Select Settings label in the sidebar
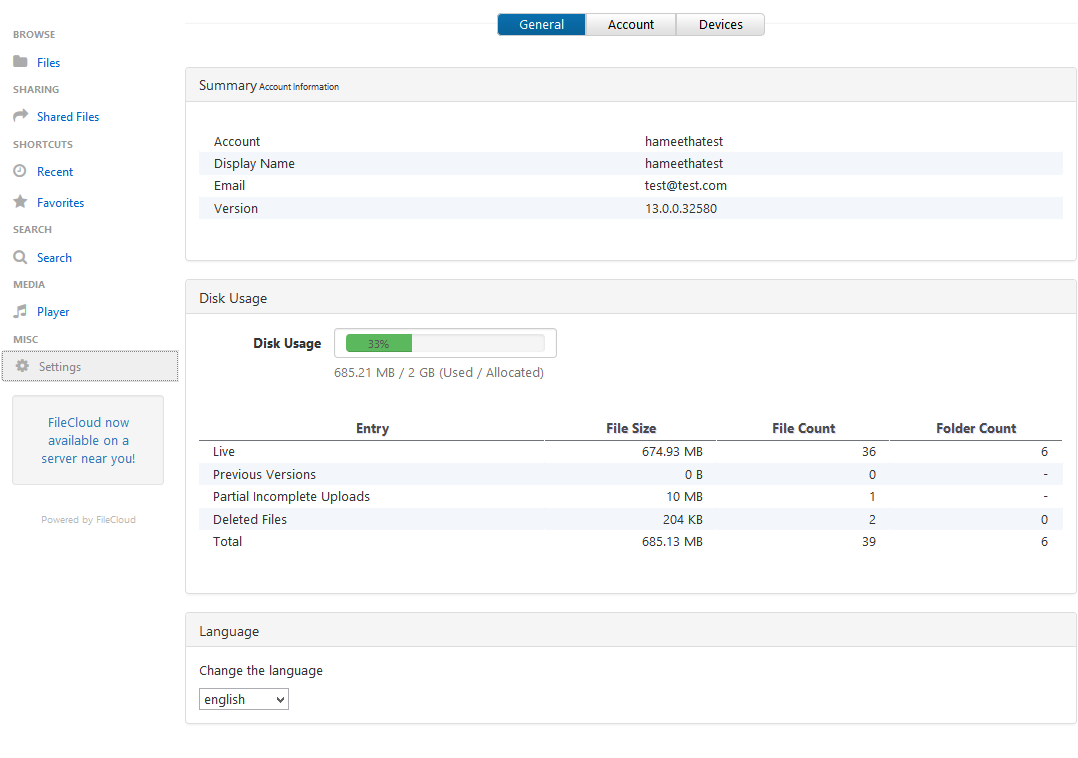Screen dimensions: 1078x758 pos(60,367)
